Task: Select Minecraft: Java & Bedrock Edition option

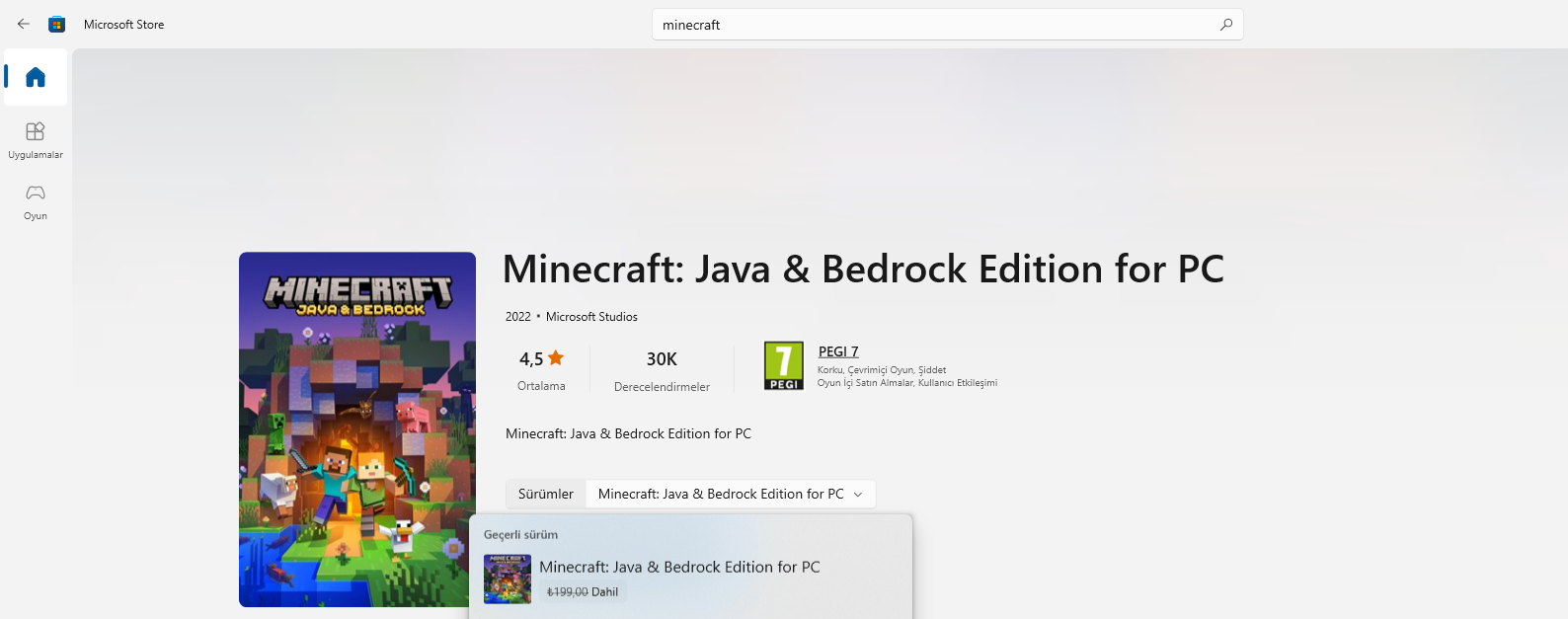Action: pyautogui.click(x=679, y=567)
